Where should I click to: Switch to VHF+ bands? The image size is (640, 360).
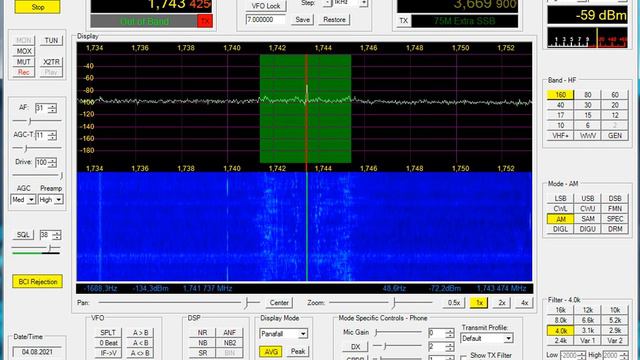point(560,136)
